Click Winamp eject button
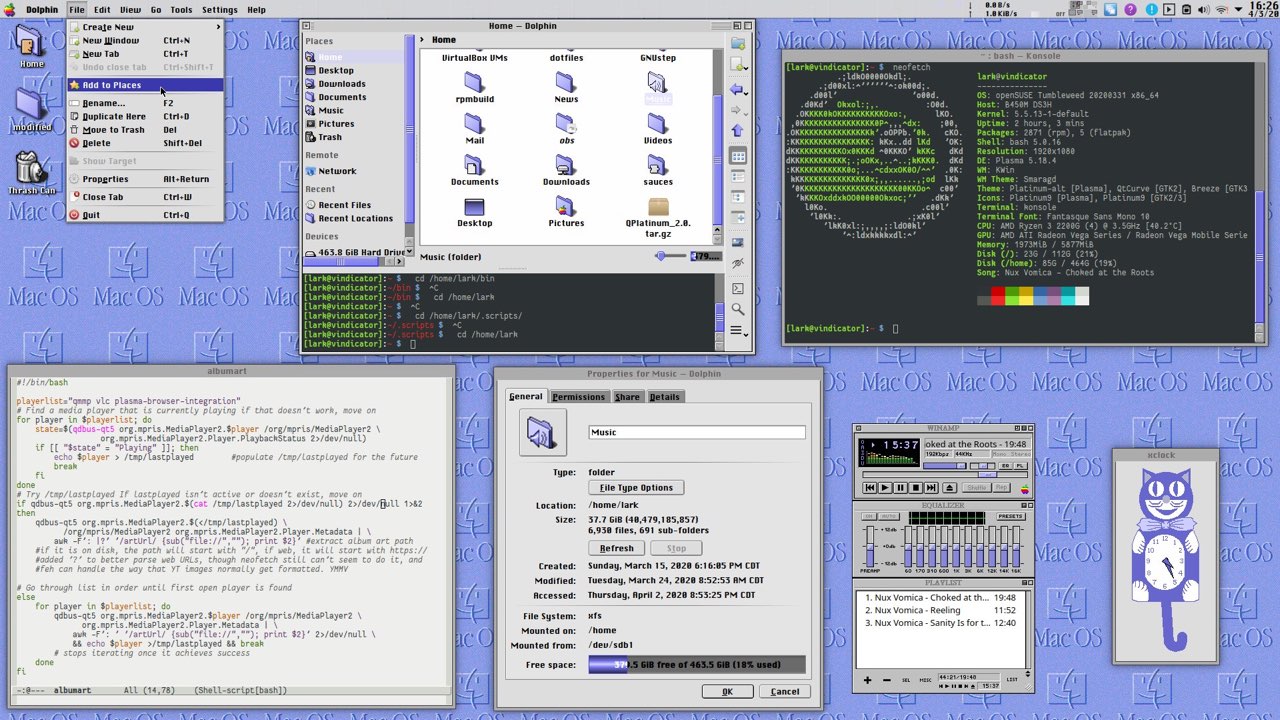This screenshot has height=720, width=1280. [x=950, y=487]
